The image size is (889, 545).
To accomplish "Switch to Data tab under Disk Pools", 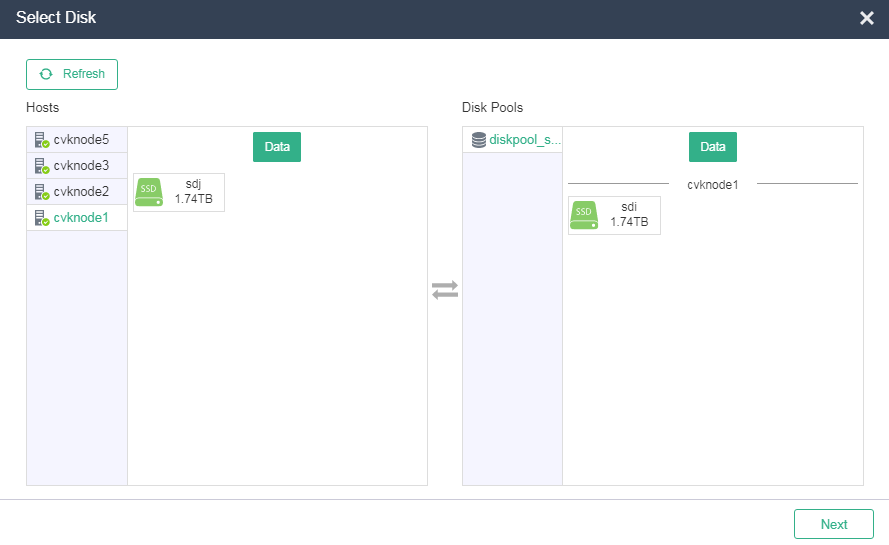I will [713, 147].
